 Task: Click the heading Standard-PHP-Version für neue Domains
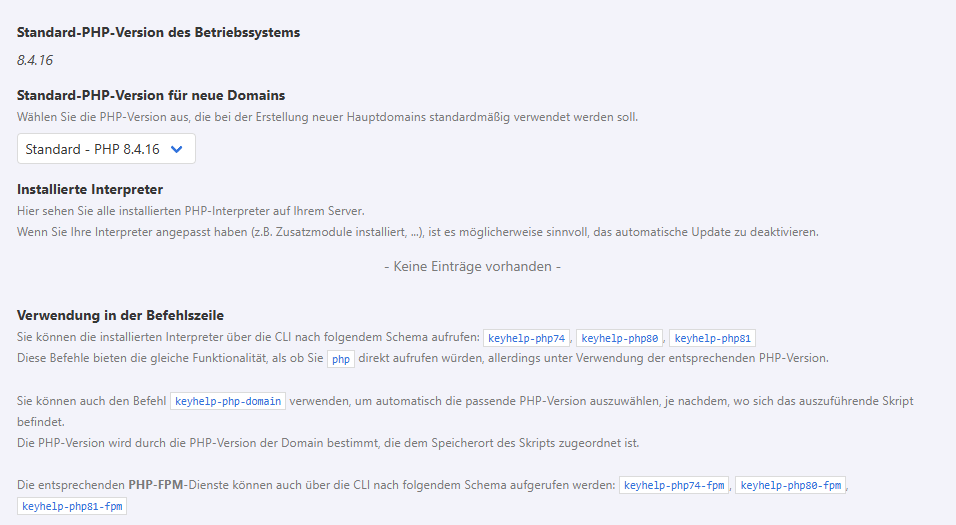pyautogui.click(x=151, y=96)
